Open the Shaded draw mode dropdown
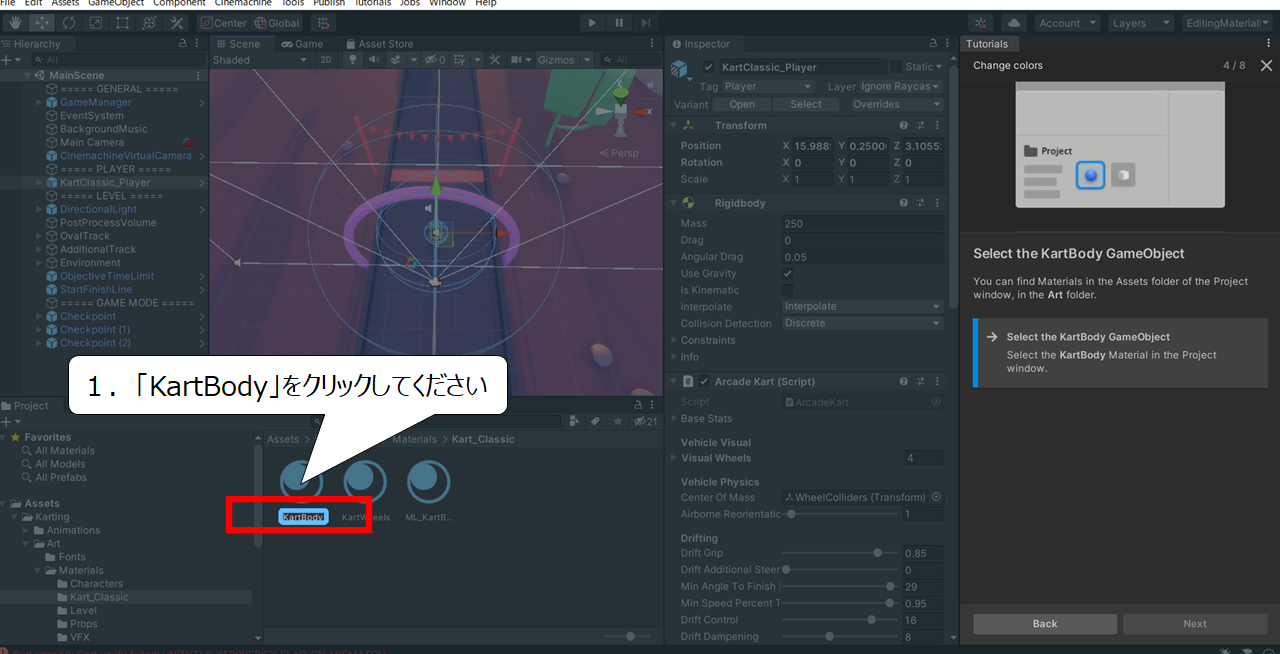1280x654 pixels. coord(260,60)
